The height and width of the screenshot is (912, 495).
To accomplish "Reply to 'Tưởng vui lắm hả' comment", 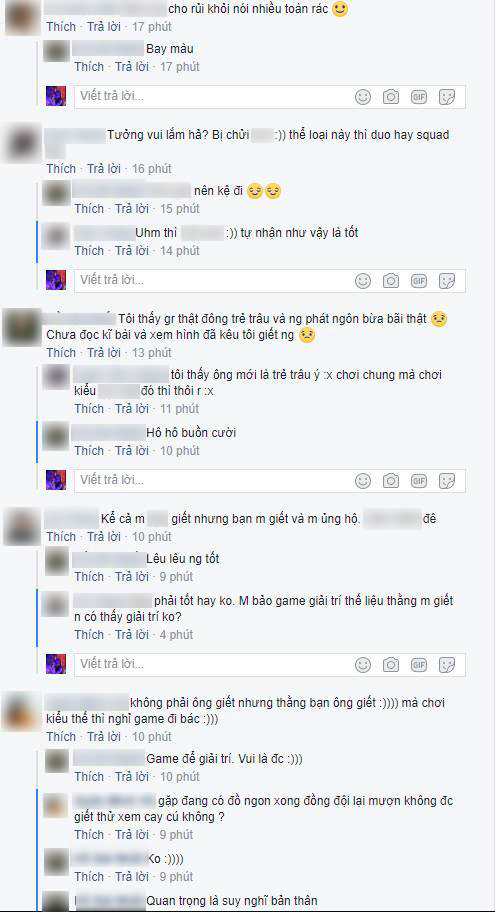I will coord(104,169).
